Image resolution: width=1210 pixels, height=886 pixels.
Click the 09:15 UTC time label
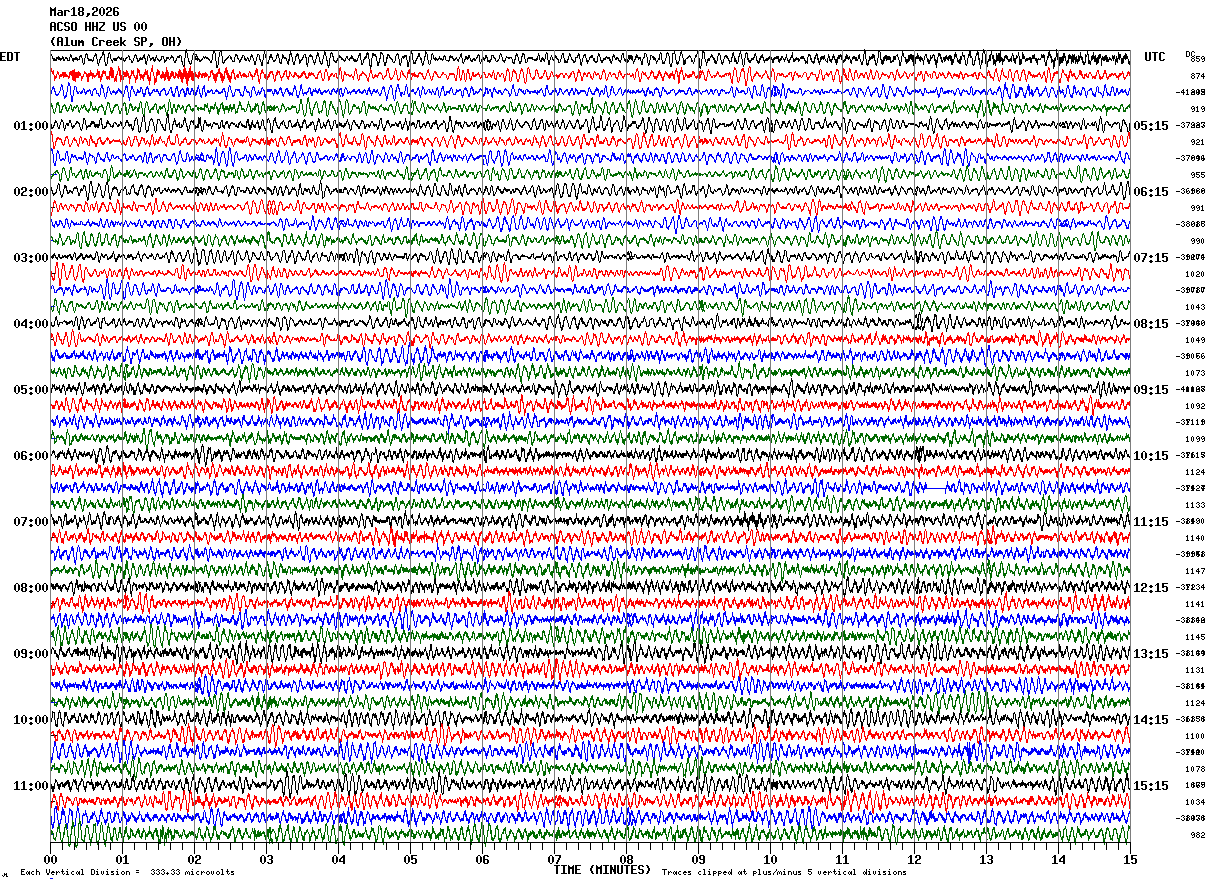(1151, 390)
